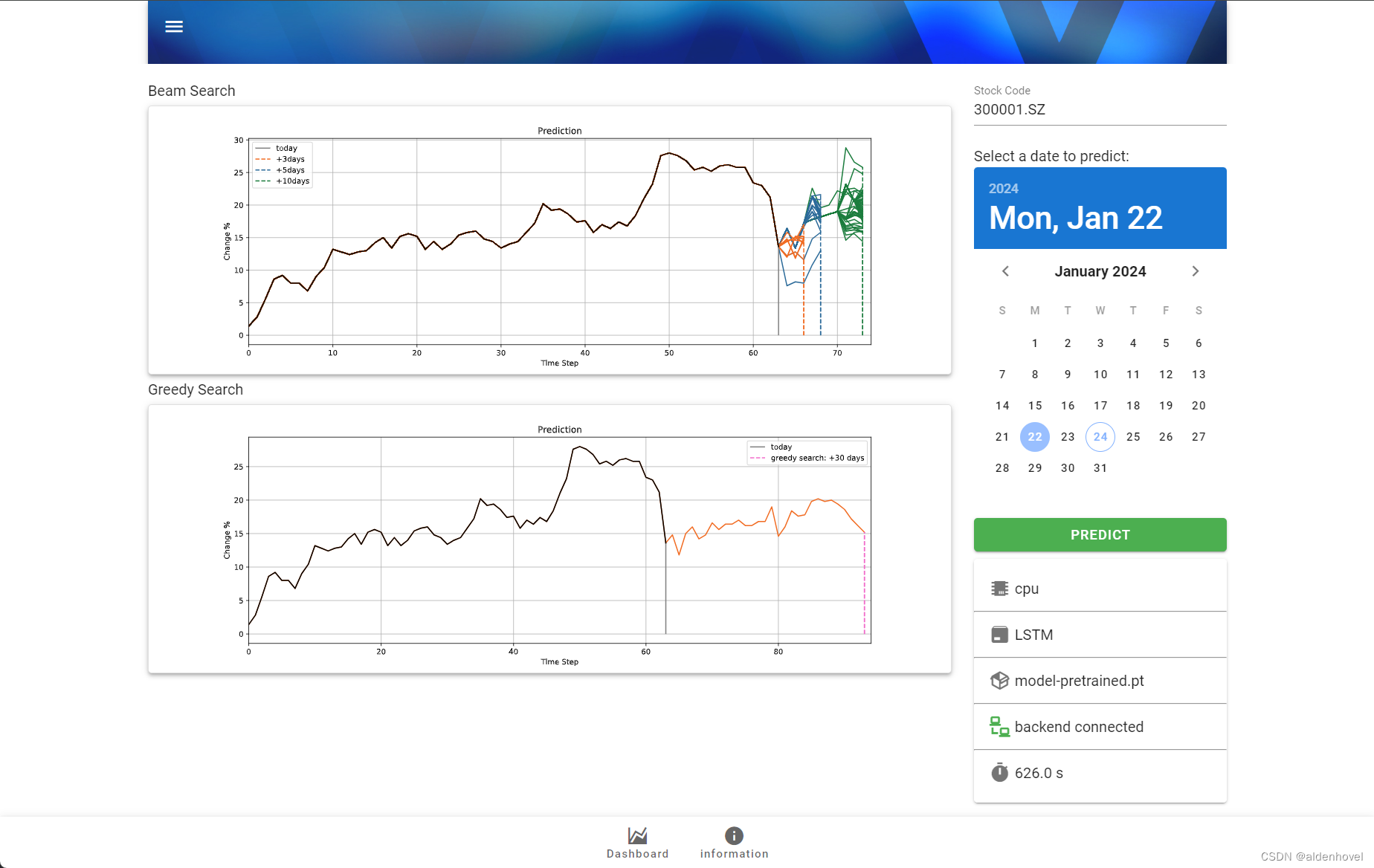Select January 10 in the calendar
The image size is (1374, 868).
tap(1100, 375)
